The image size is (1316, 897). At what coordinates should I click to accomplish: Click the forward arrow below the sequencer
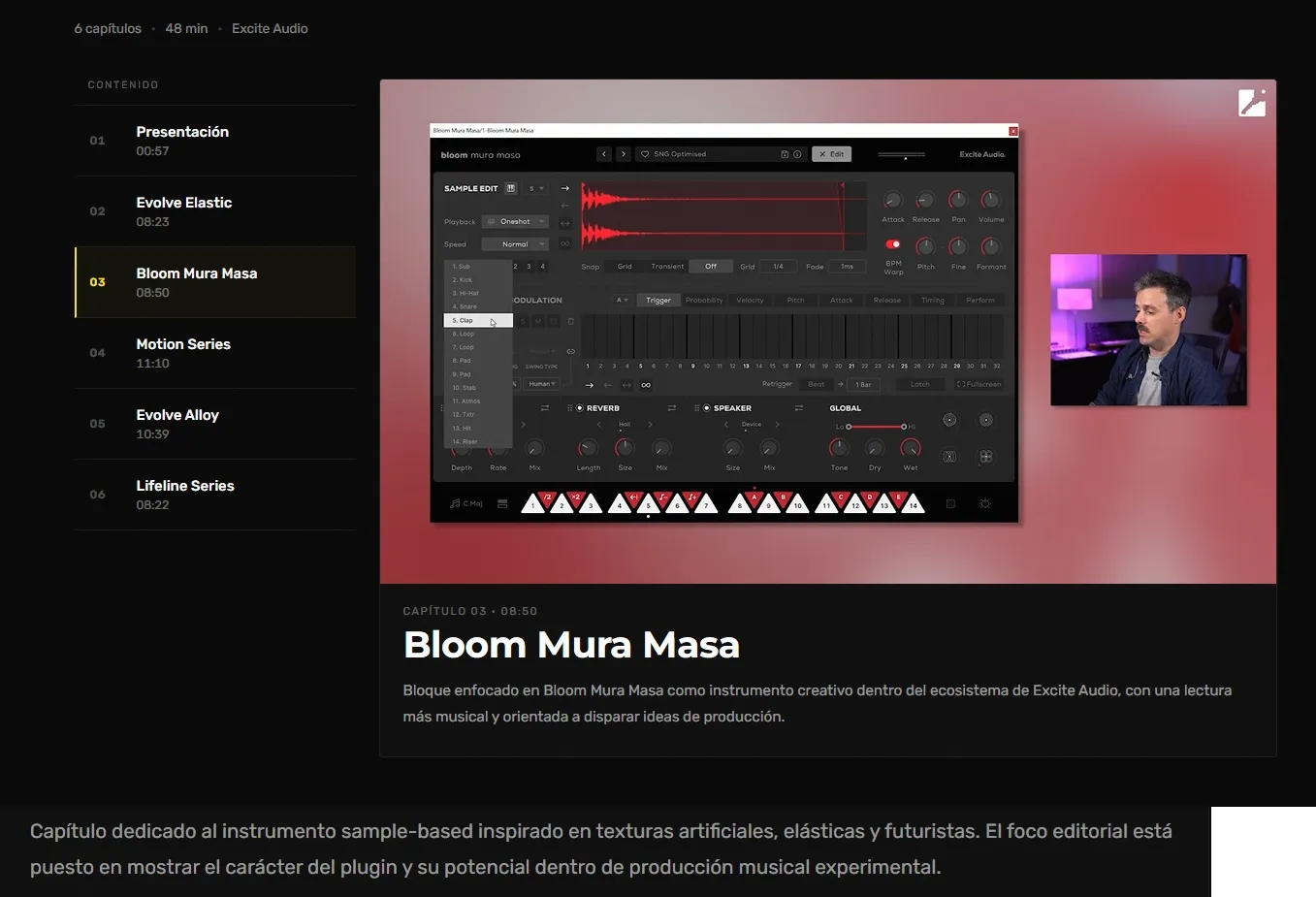(589, 385)
